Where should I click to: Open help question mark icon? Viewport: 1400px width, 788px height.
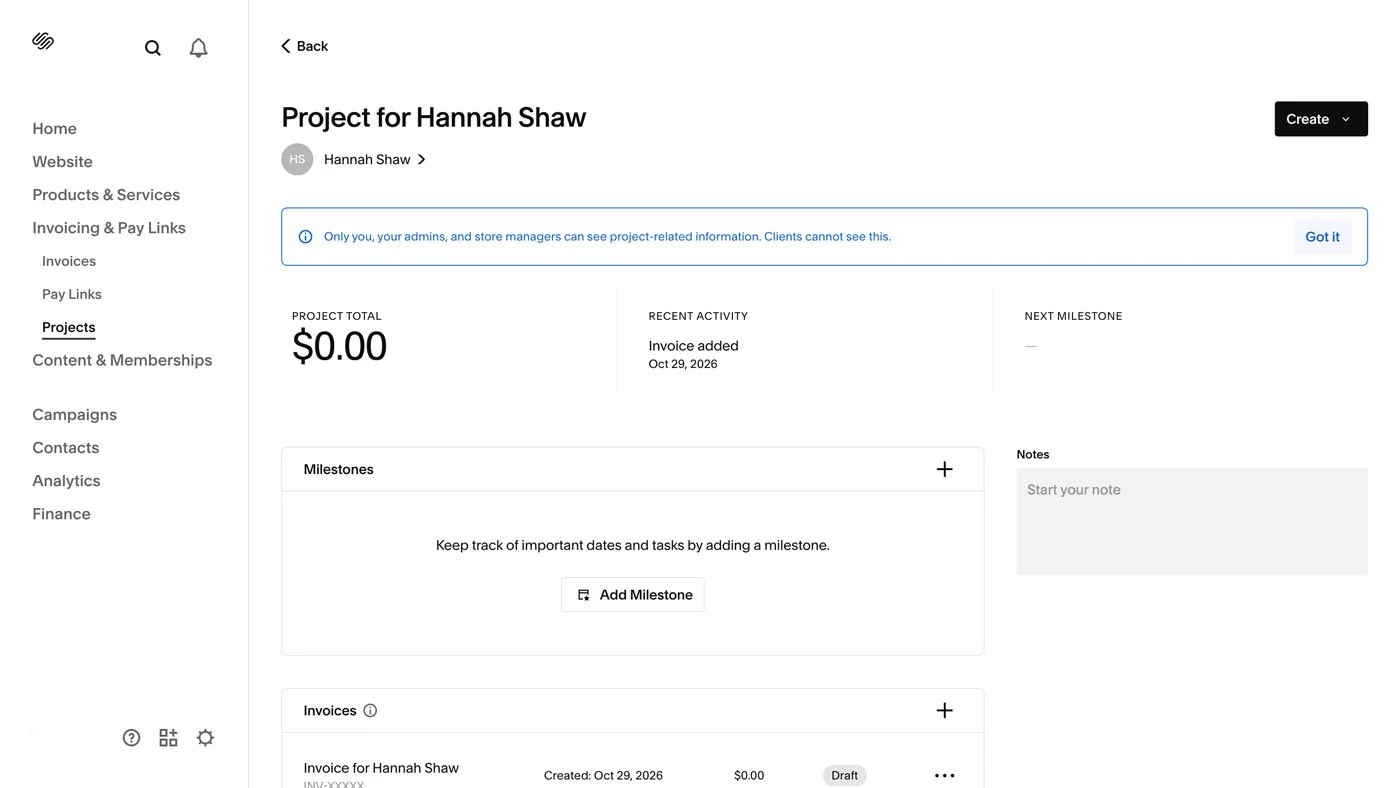pos(131,738)
